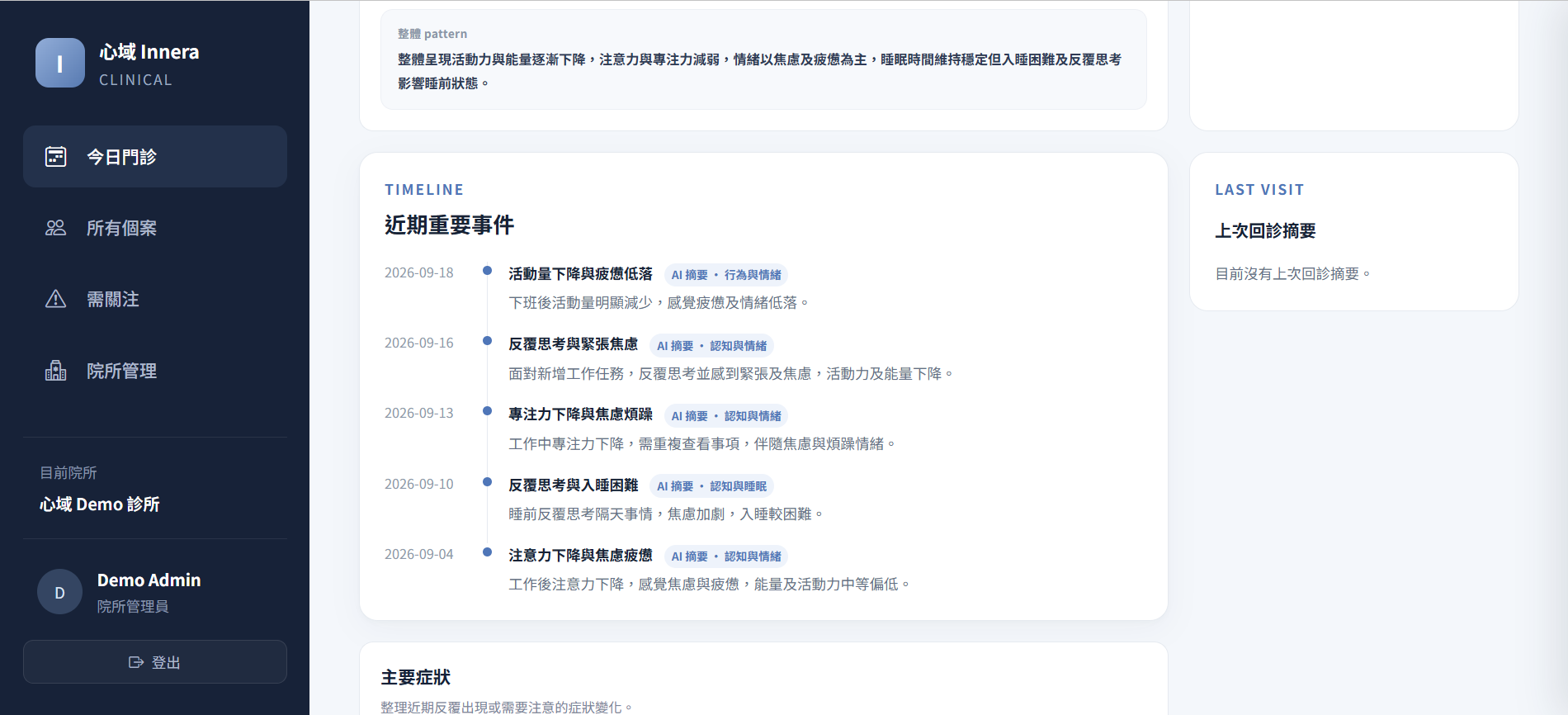Click the 反覆思考與入睡困難 event title
Image resolution: width=1568 pixels, height=715 pixels.
point(573,485)
